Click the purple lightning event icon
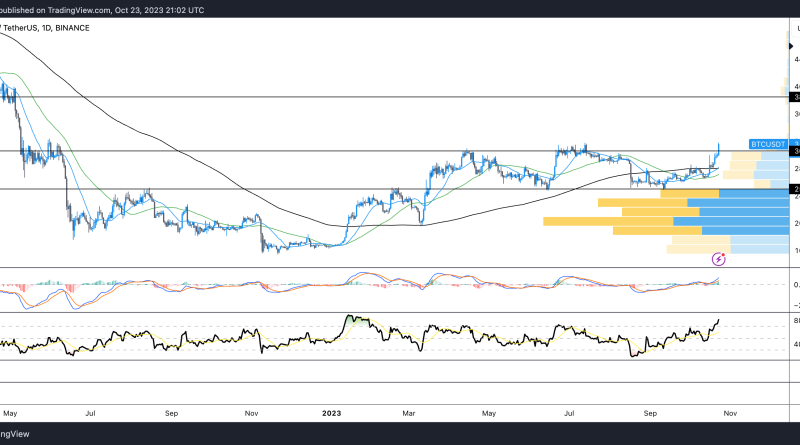 click(718, 259)
